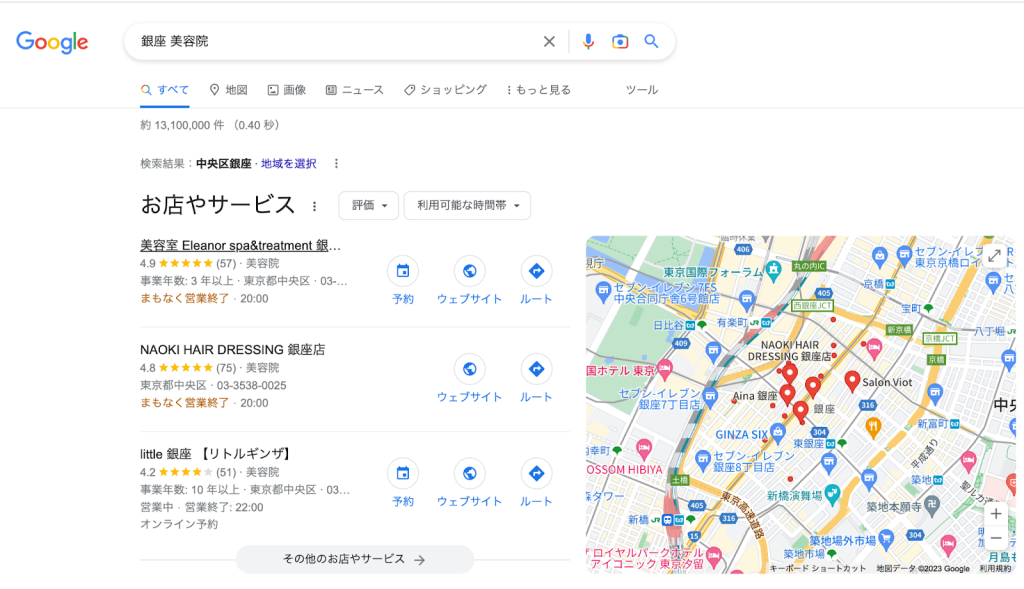Click 予約 icon for Eleanor spa
This screenshot has height=589, width=1024.
tap(403, 271)
